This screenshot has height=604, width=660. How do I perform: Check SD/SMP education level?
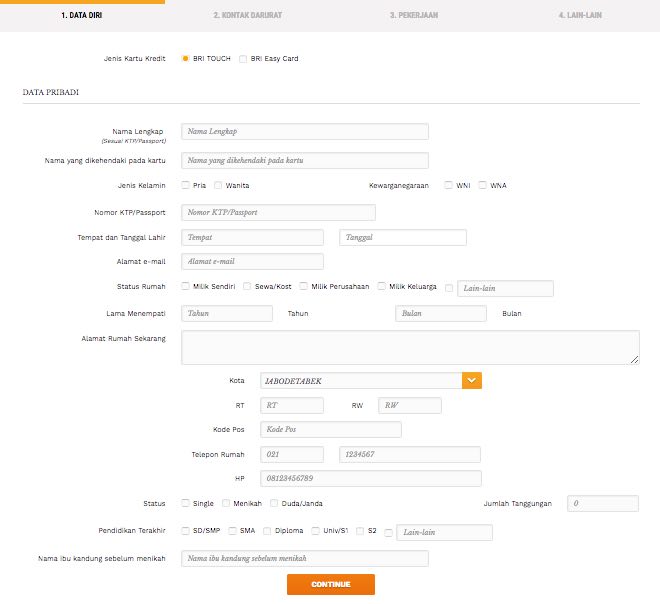(185, 531)
